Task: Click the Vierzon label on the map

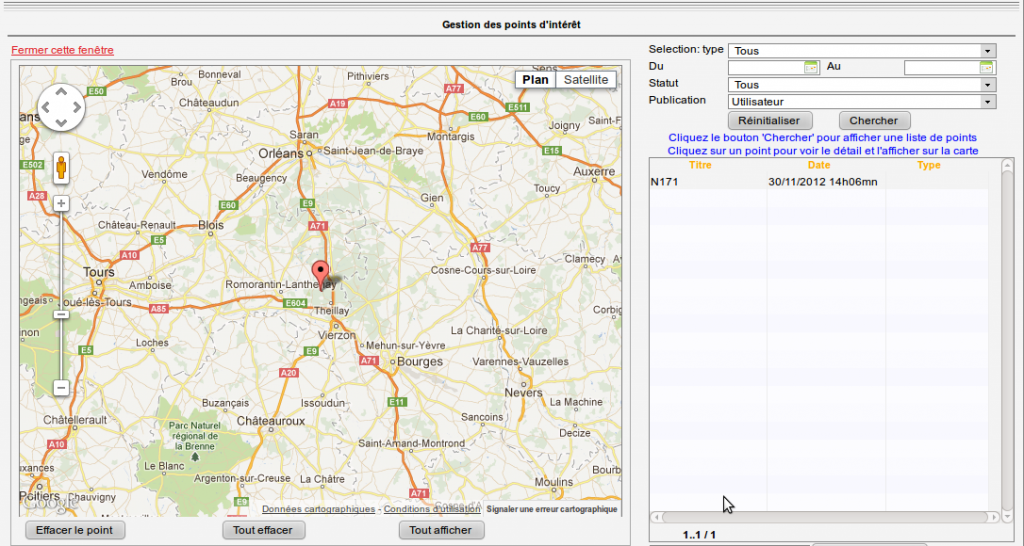Action: pyautogui.click(x=336, y=335)
